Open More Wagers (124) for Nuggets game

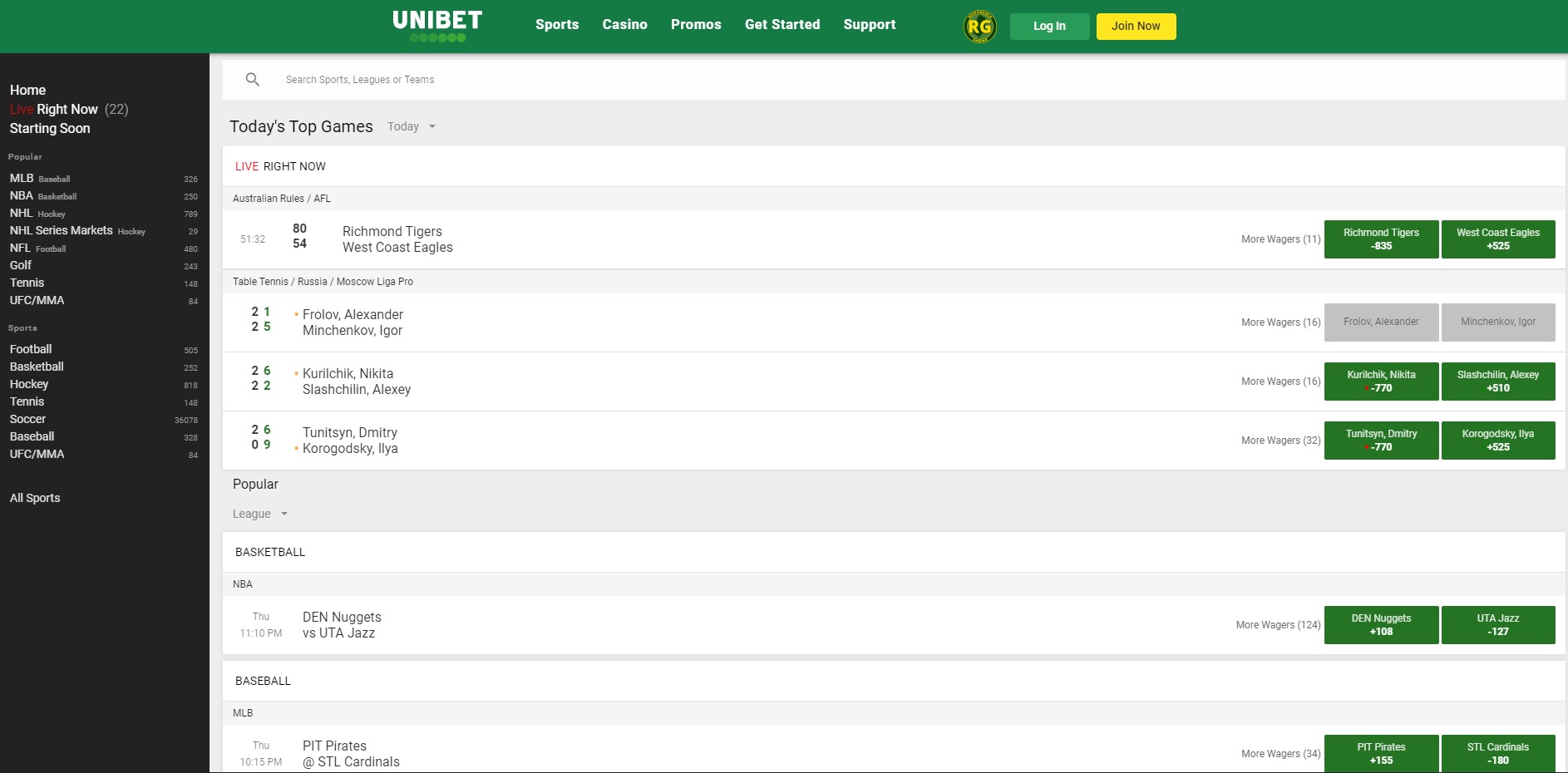[x=1278, y=625]
